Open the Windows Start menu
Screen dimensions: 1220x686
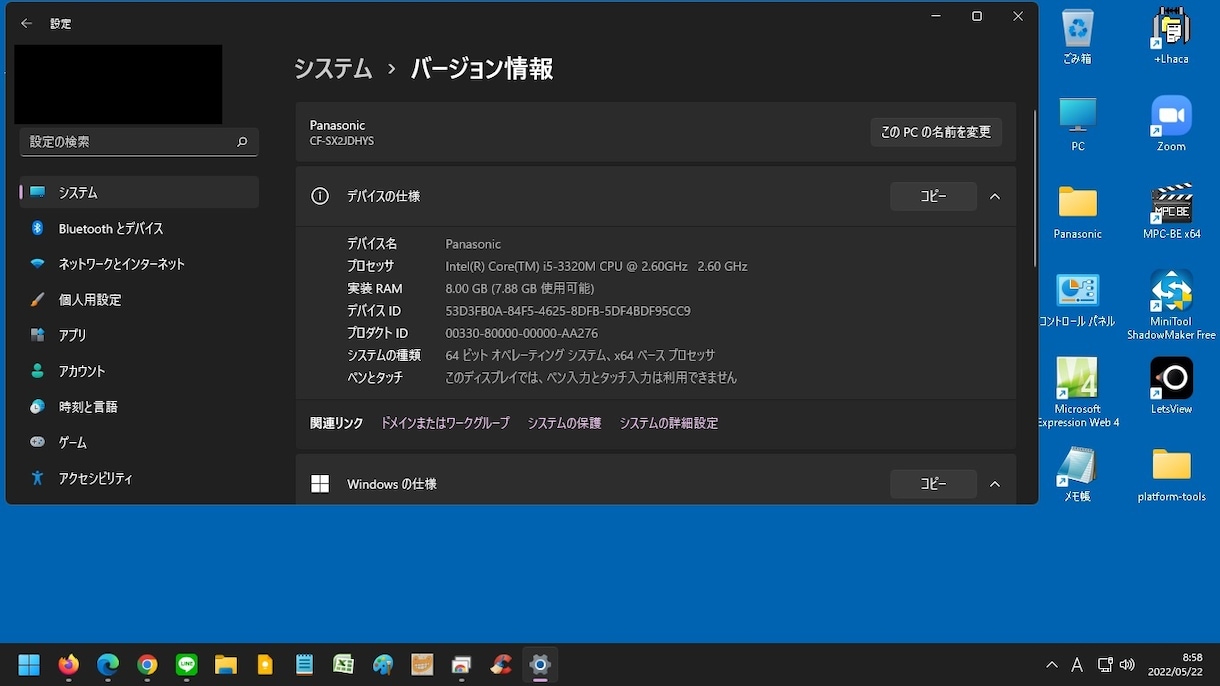[29, 665]
